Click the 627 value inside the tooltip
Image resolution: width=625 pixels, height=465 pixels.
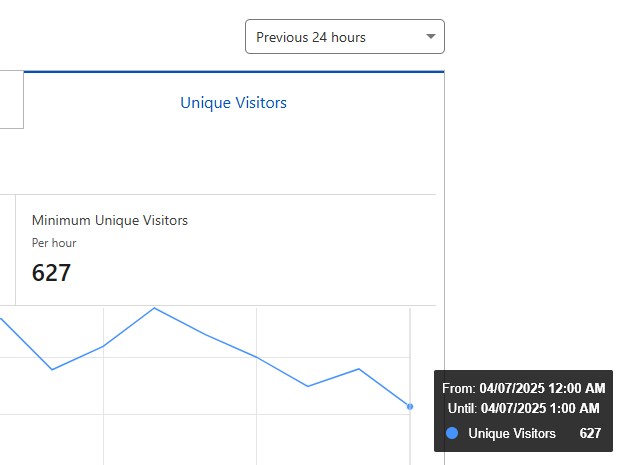point(590,433)
